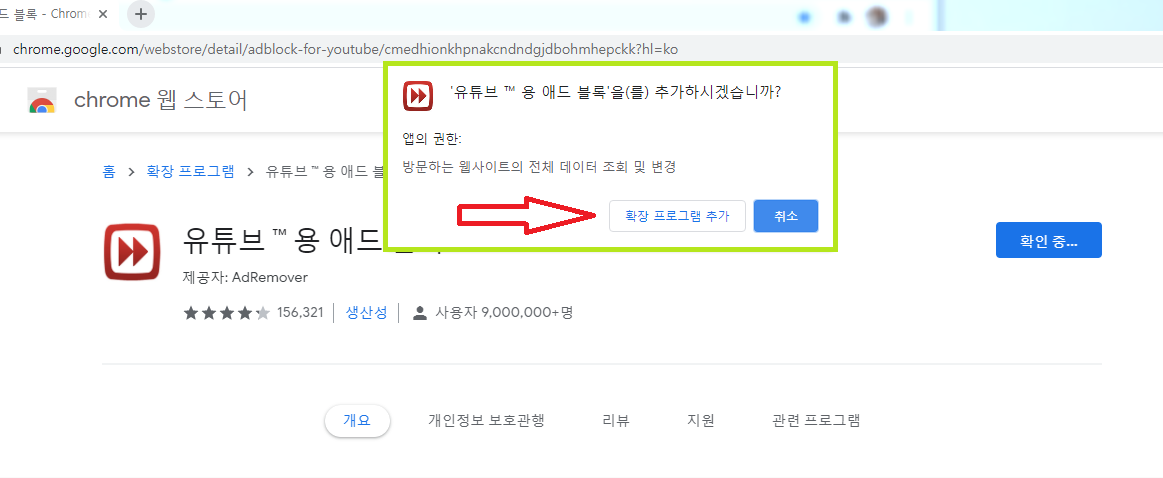The height and width of the screenshot is (478, 1163).
Task: Click the '앱의 권한:' label
Action: point(432,139)
